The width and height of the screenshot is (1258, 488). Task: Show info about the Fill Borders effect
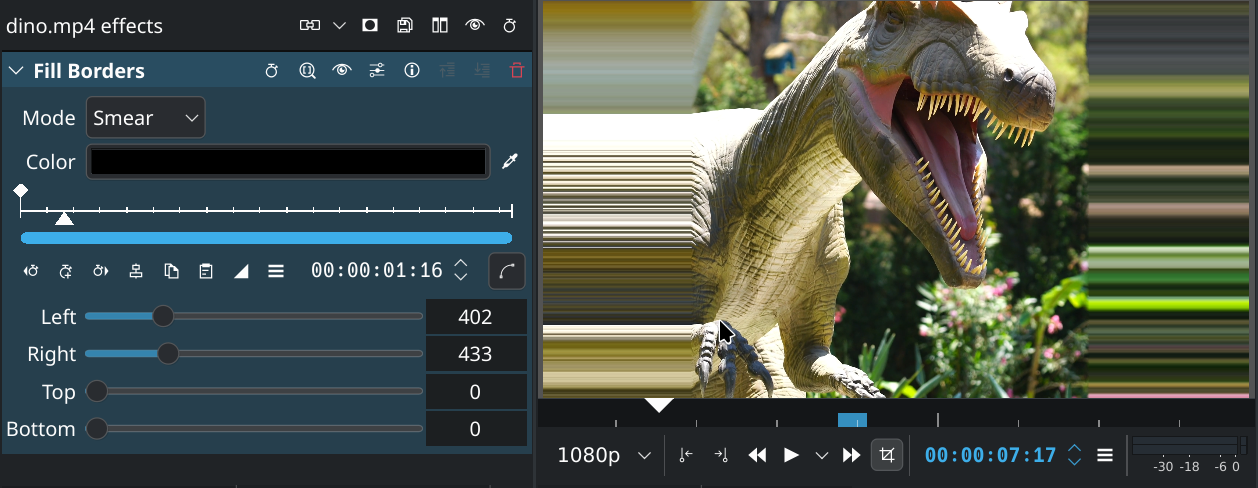point(411,71)
